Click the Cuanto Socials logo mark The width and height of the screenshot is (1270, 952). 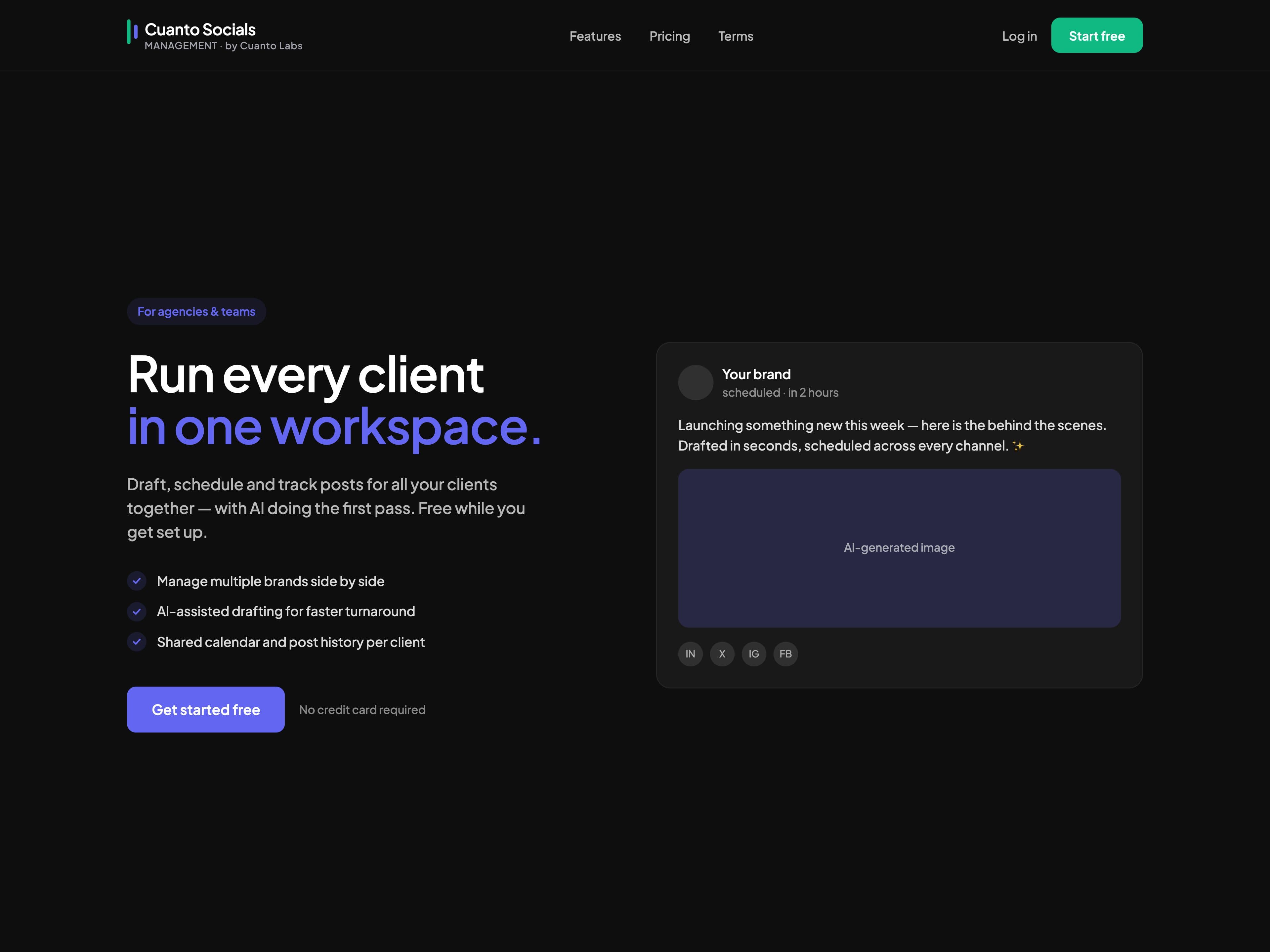pyautogui.click(x=132, y=31)
